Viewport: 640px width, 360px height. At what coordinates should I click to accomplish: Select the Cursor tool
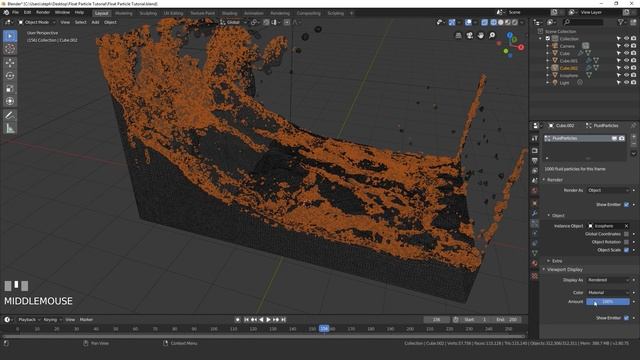tap(10, 49)
